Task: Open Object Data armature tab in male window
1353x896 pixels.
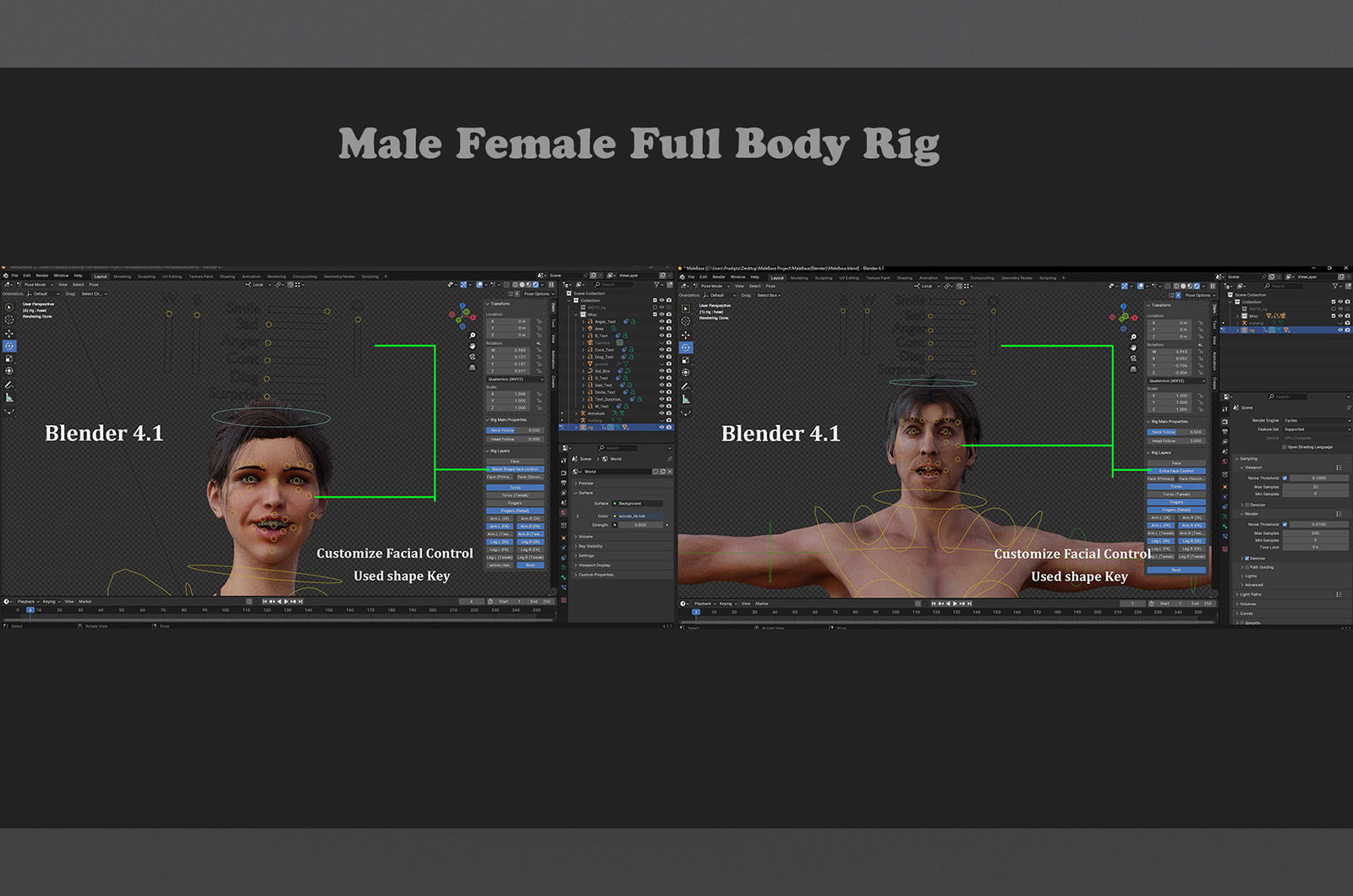Action: coord(1224,516)
